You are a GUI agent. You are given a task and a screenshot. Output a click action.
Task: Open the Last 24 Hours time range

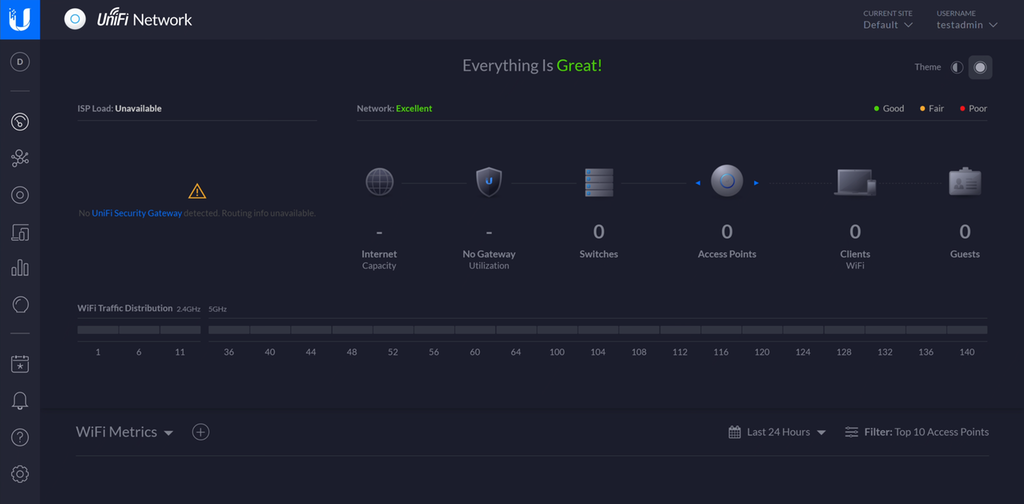pyautogui.click(x=786, y=432)
